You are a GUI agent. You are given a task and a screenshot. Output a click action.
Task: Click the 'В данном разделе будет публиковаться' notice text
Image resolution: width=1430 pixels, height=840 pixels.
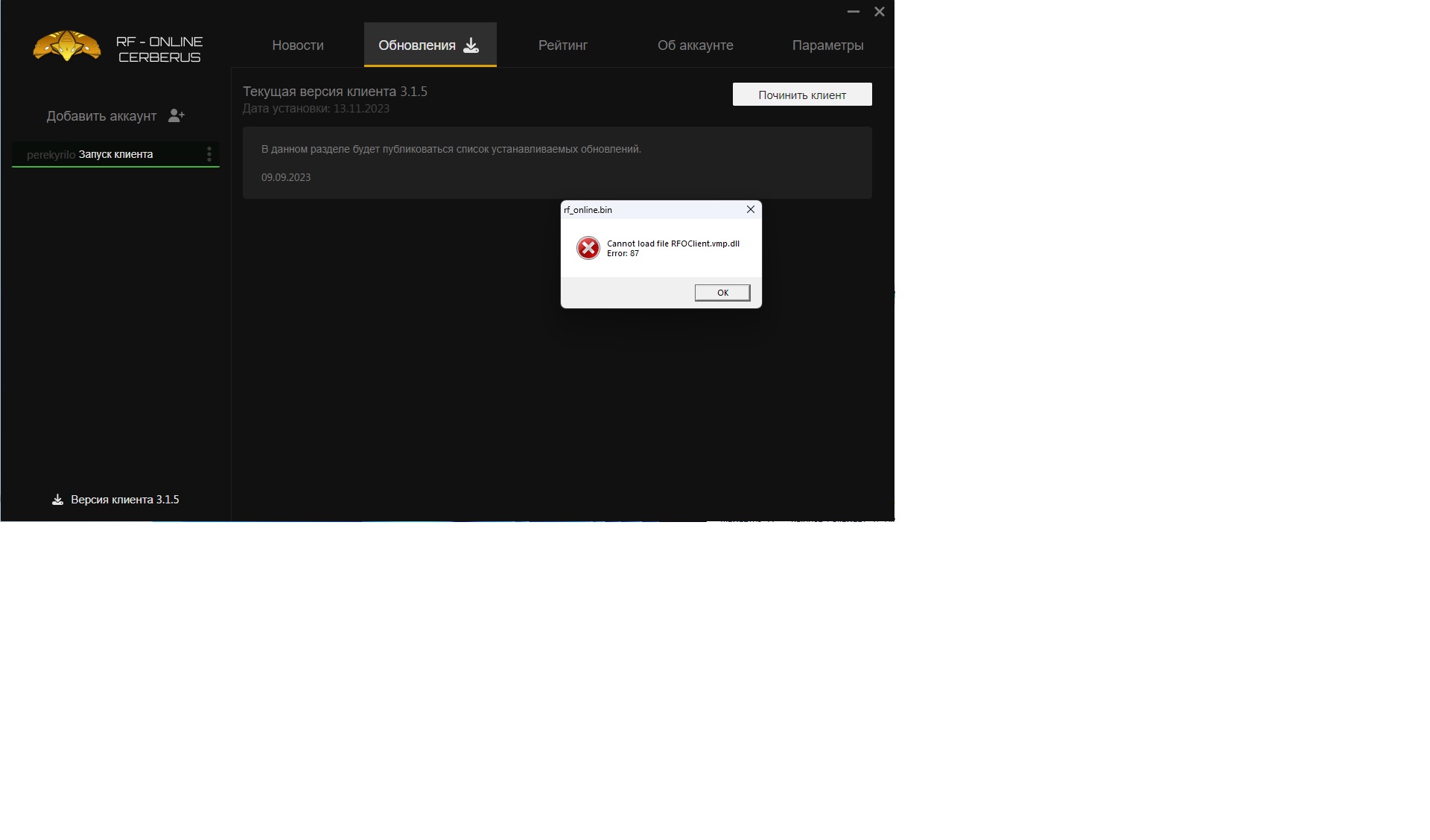[451, 149]
